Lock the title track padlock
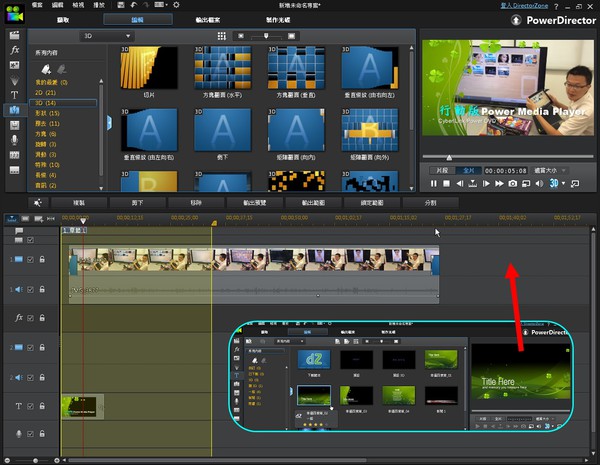600x465 pixels. click(x=42, y=405)
